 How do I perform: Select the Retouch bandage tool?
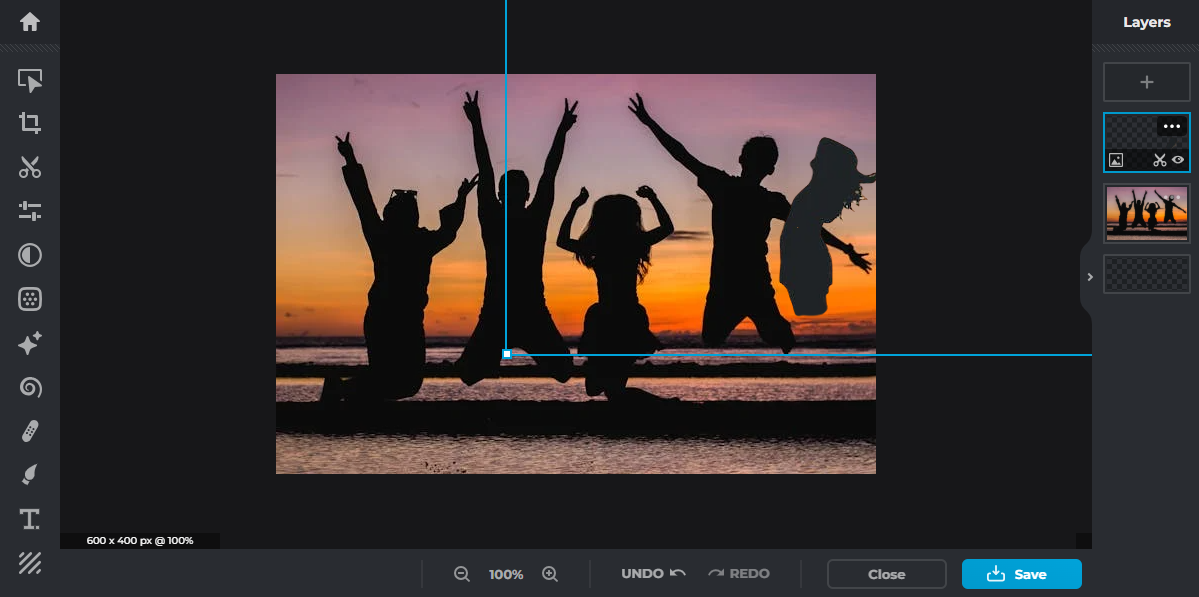(x=30, y=431)
